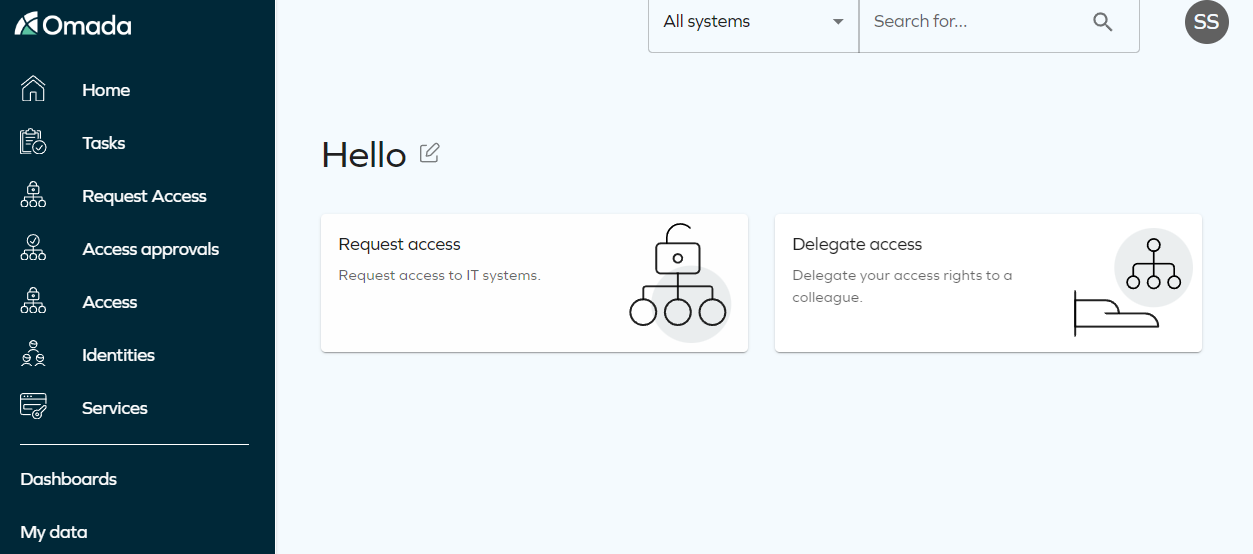This screenshot has width=1253, height=554.
Task: Open the Delegate access card
Action: point(988,283)
